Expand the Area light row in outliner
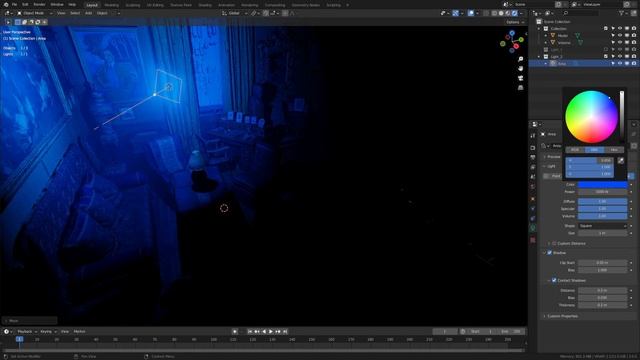 (x=546, y=64)
